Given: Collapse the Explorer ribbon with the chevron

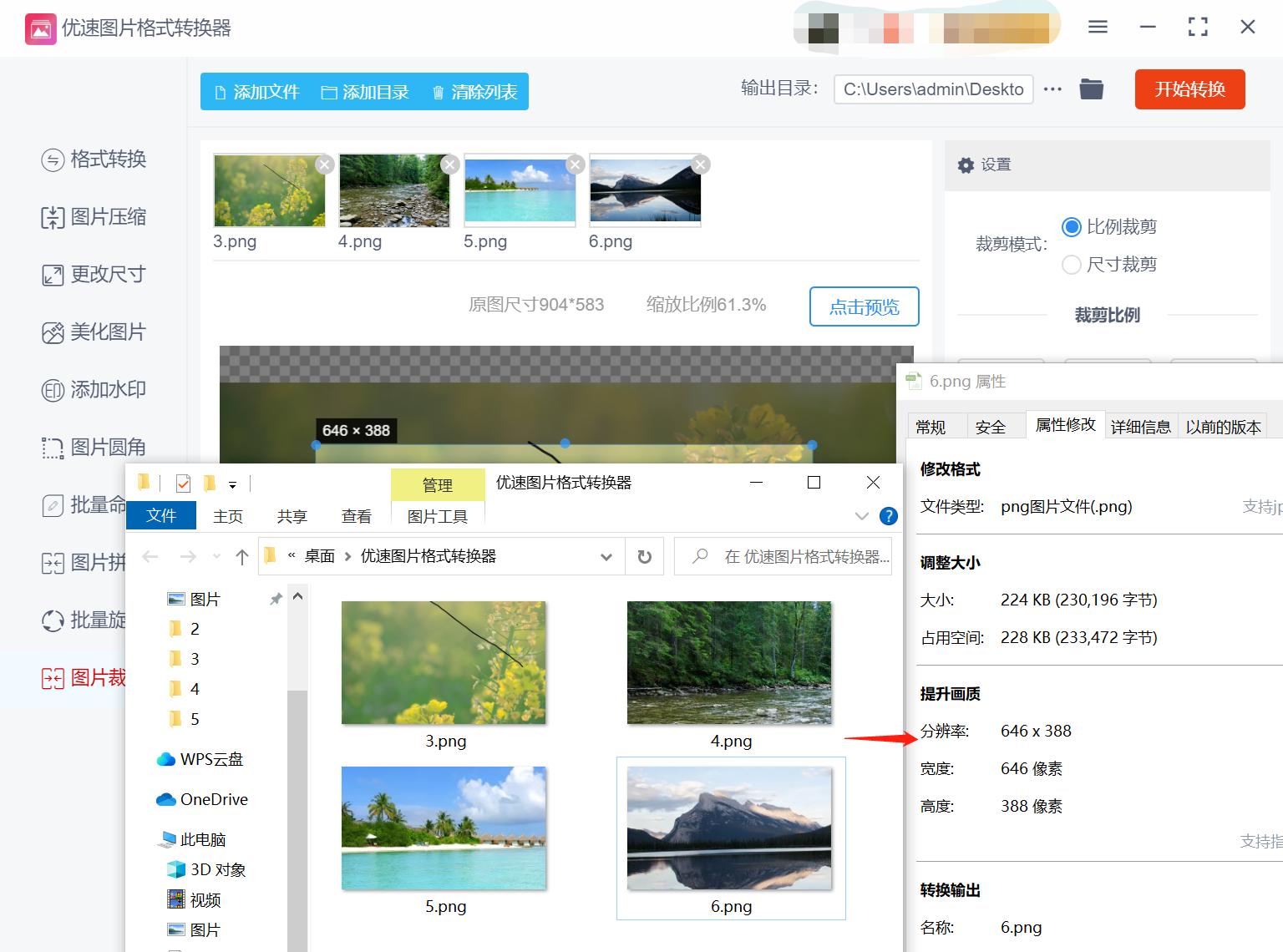Looking at the screenshot, I should click(861, 515).
